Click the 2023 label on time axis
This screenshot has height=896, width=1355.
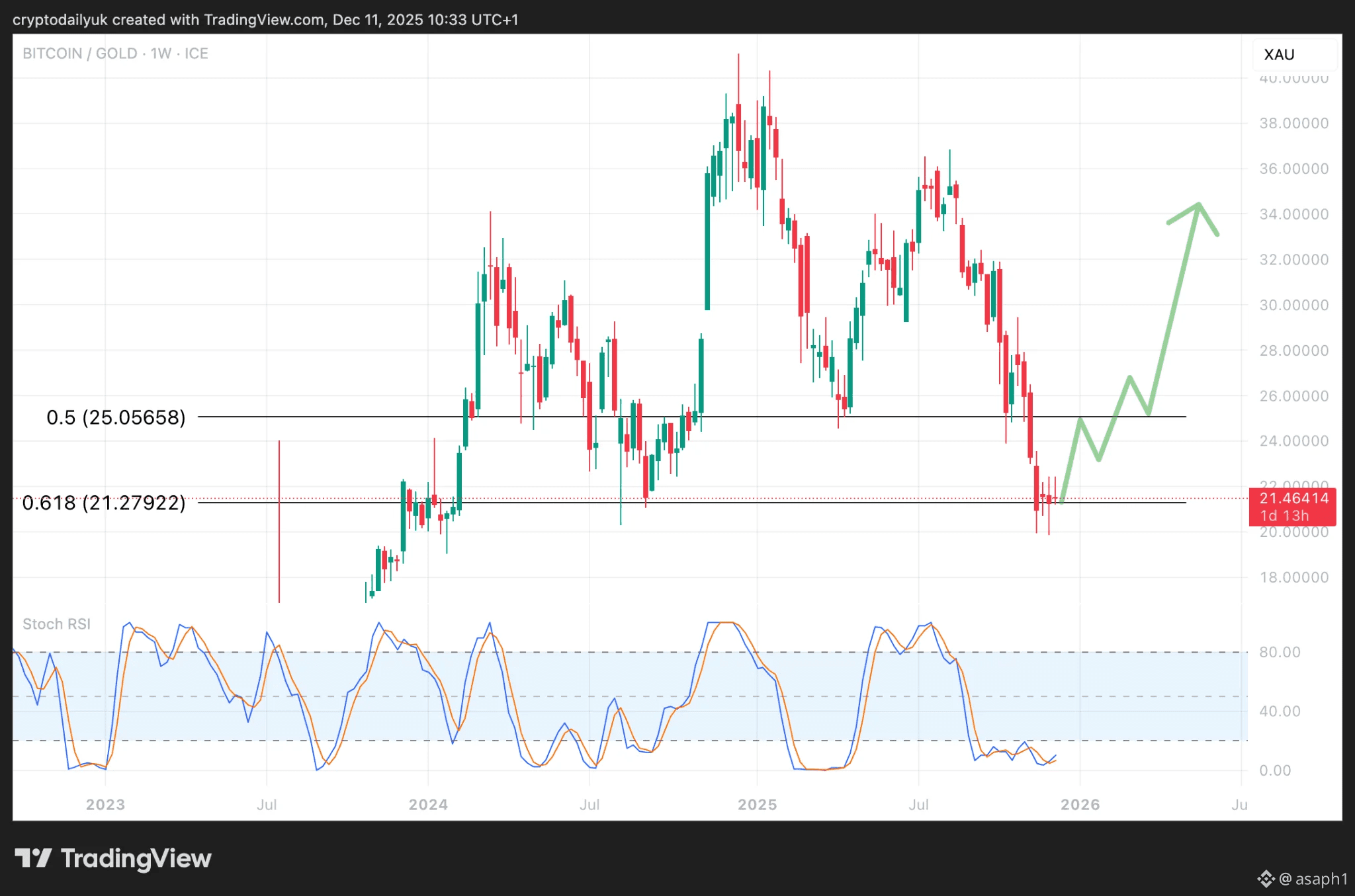(x=105, y=805)
